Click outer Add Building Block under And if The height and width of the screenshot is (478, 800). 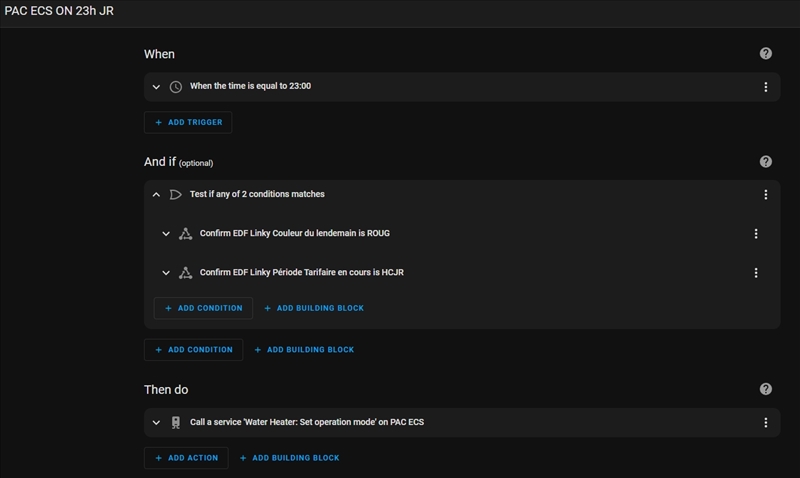pos(304,350)
